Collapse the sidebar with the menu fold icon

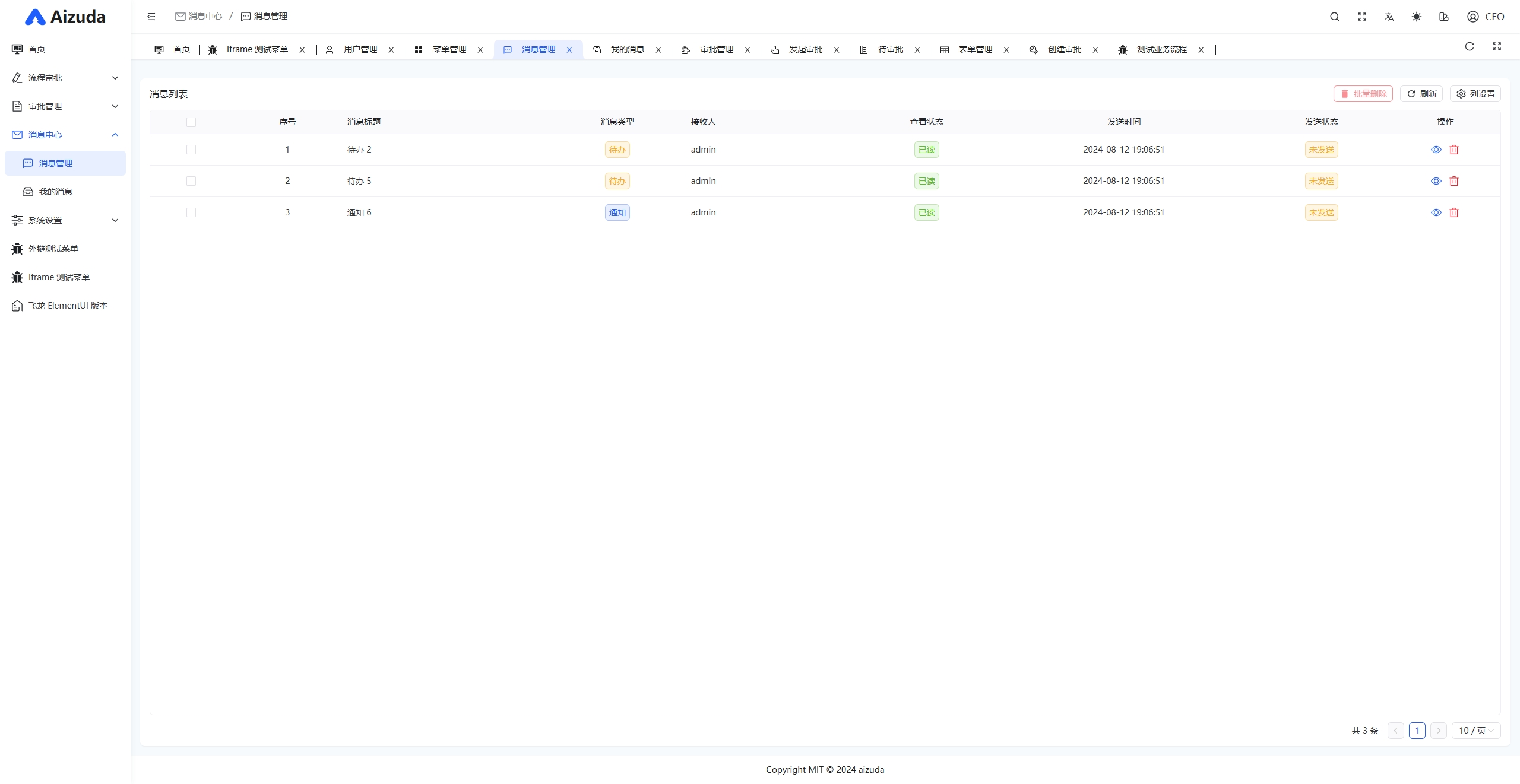point(151,17)
